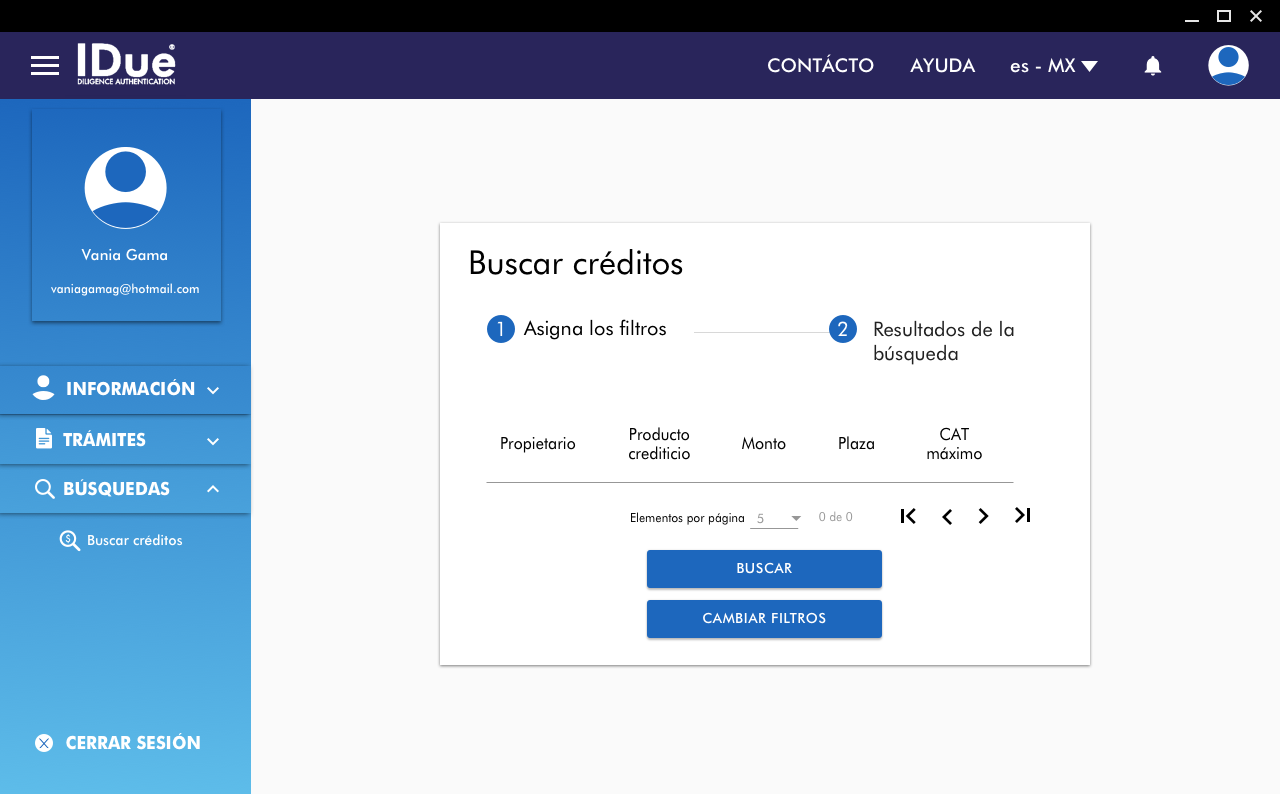Jump to last results page
This screenshot has width=1280, height=794.
click(x=1022, y=516)
